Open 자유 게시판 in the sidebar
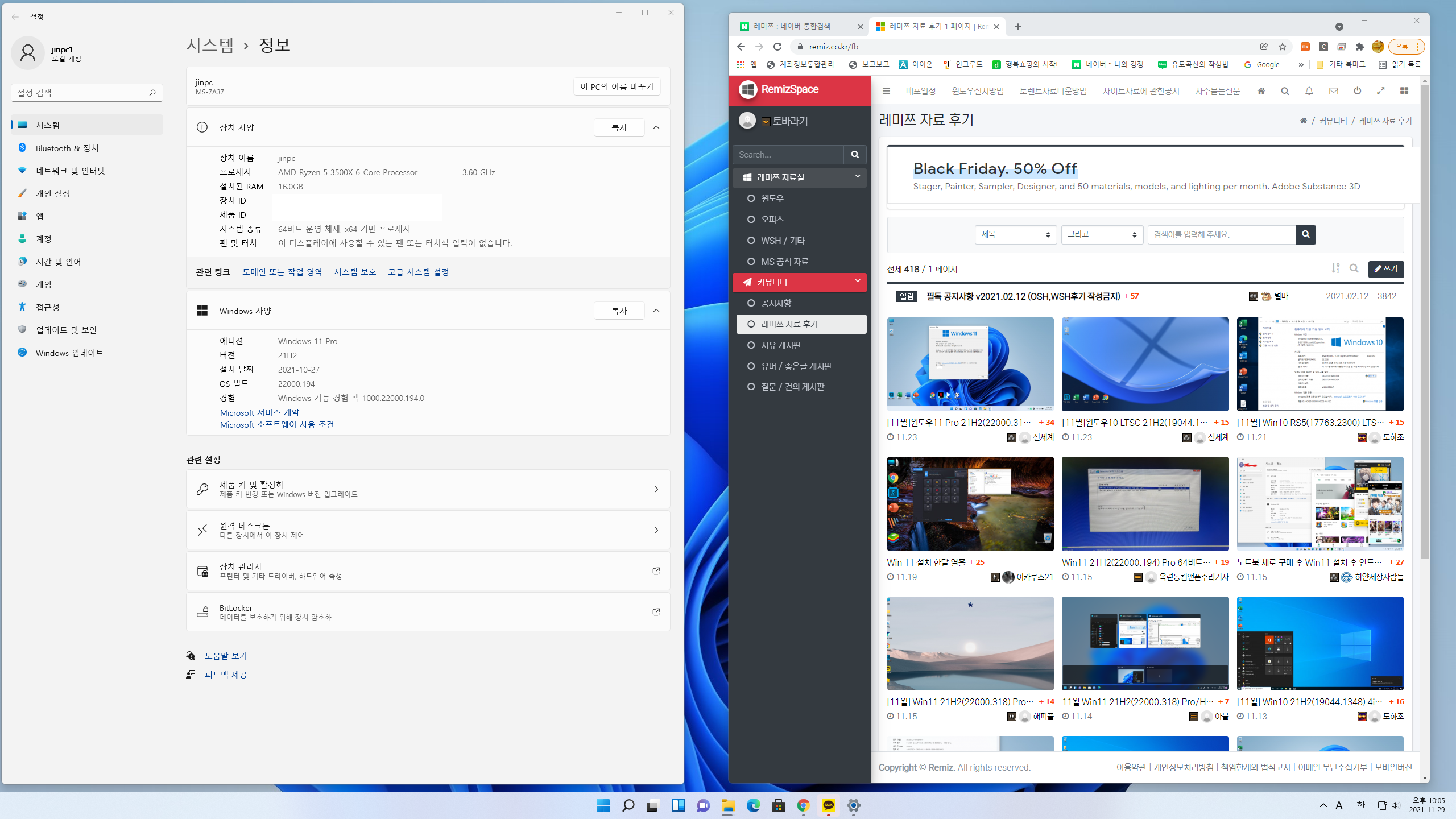The width and height of the screenshot is (1456, 819). [x=801, y=345]
